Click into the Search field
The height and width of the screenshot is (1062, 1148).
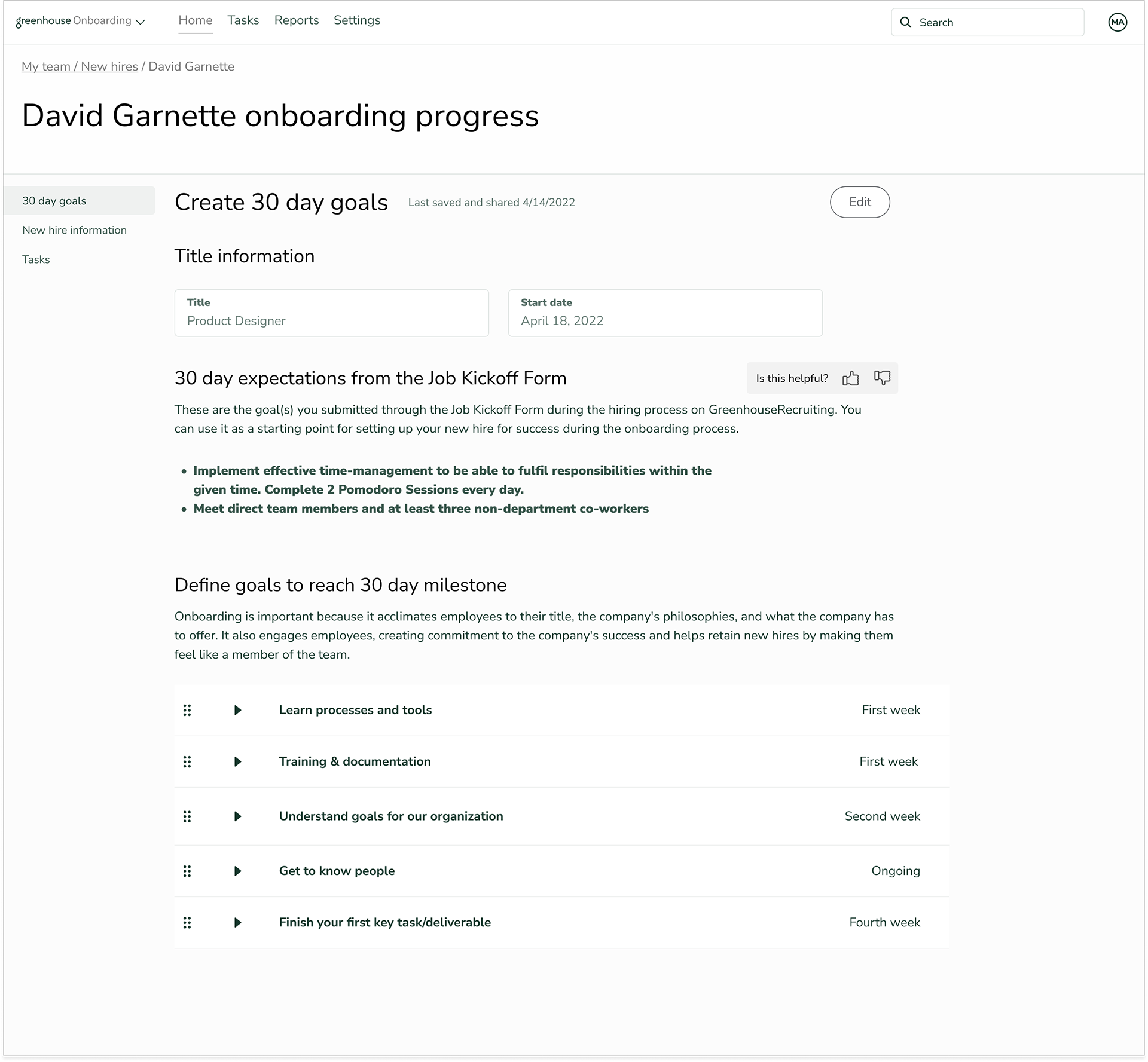tap(996, 23)
